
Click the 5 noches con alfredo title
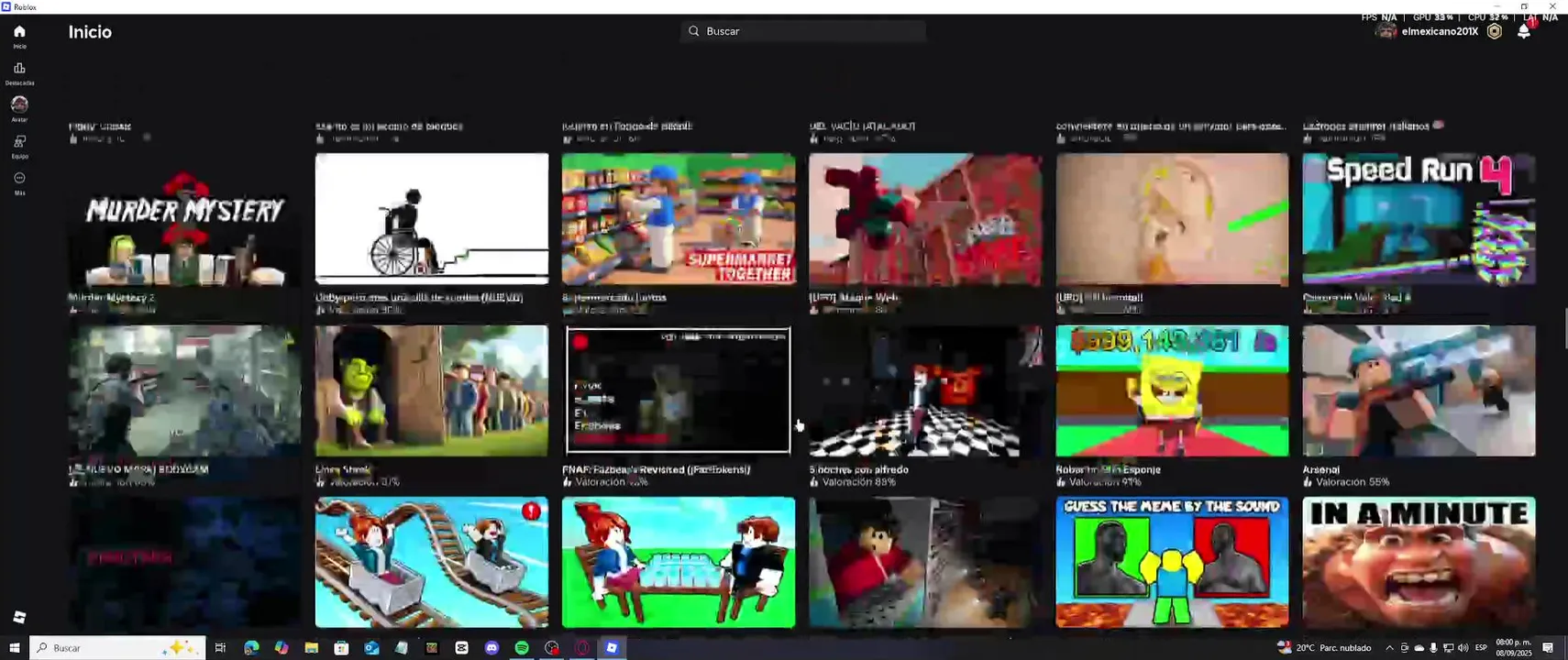[859, 469]
